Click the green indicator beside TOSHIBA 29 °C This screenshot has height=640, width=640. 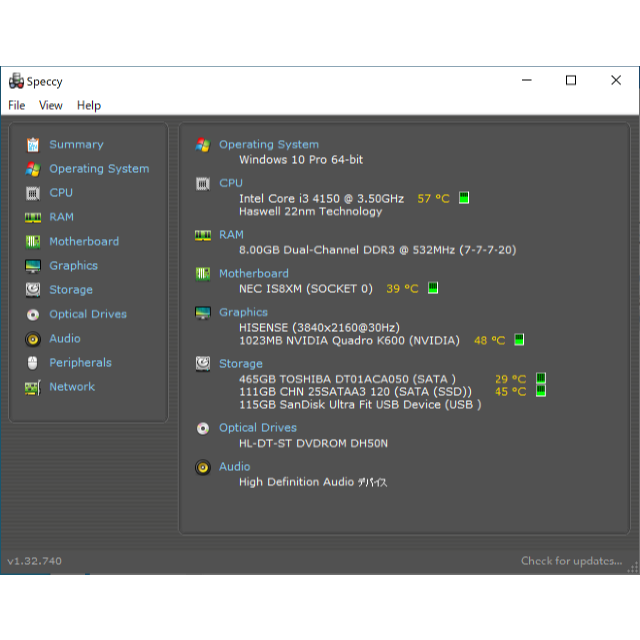coord(541,378)
